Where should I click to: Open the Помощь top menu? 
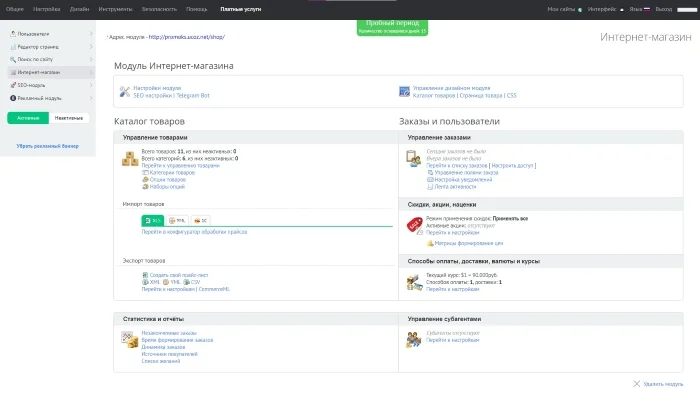point(196,9)
